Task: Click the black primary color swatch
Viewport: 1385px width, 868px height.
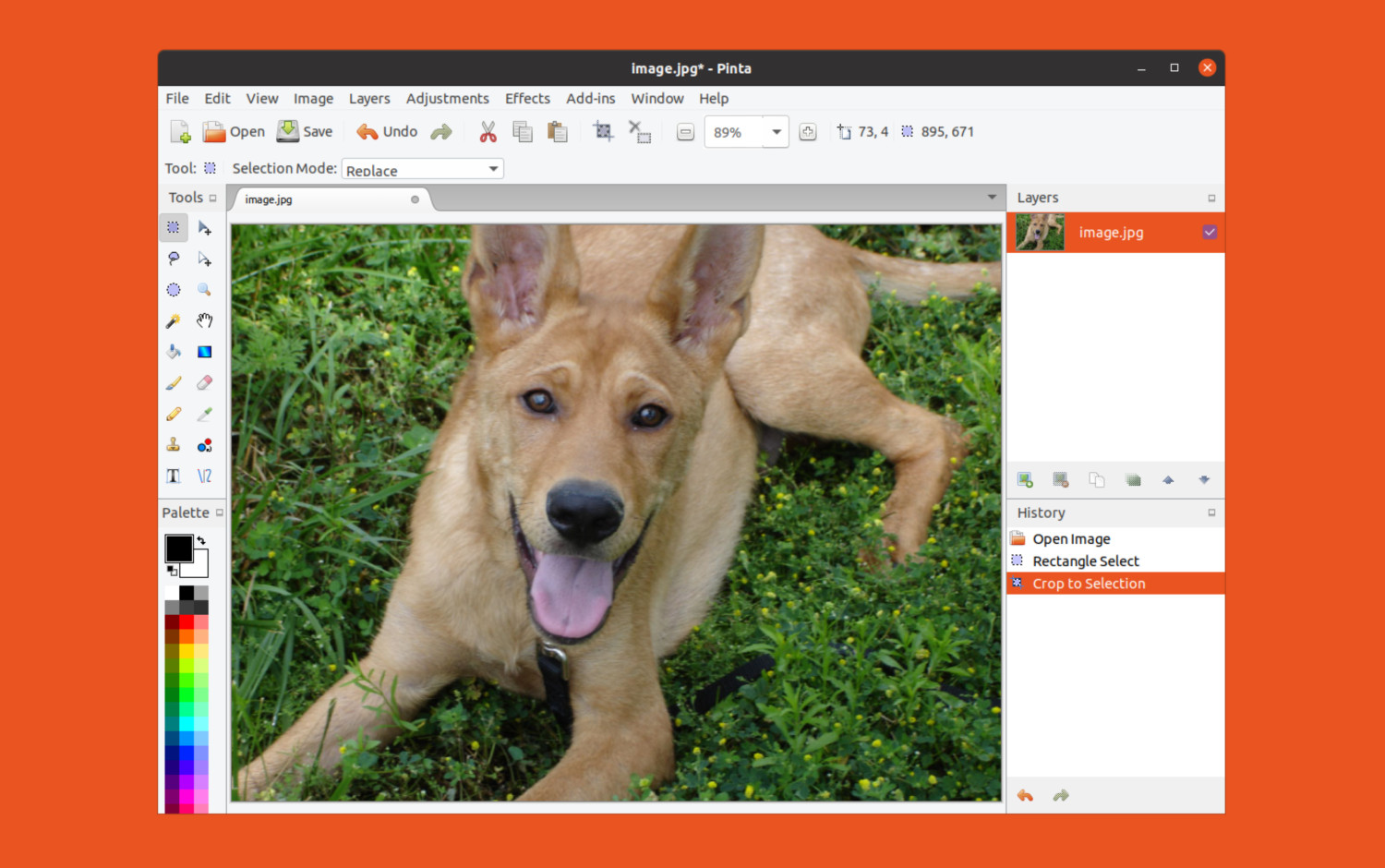Action: click(x=178, y=548)
